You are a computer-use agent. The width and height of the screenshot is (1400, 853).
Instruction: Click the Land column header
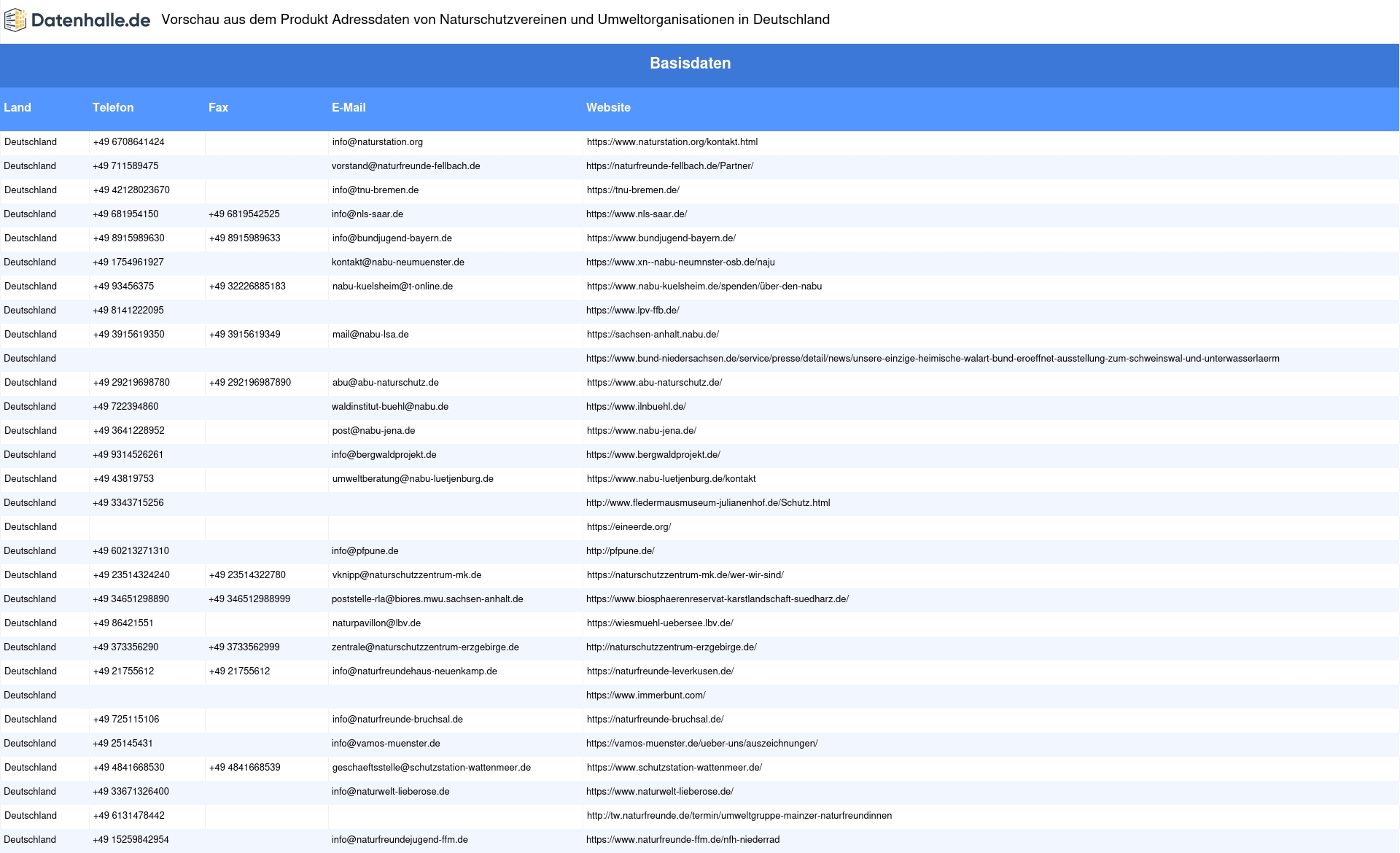(x=17, y=107)
